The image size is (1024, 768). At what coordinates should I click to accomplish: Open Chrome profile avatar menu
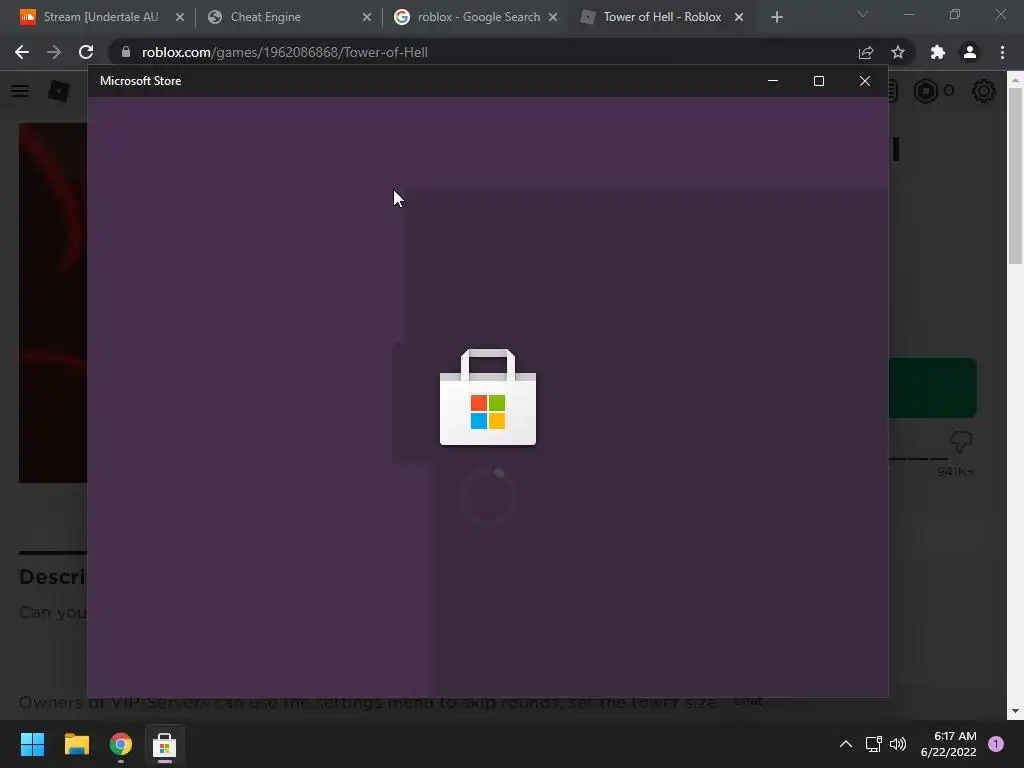point(970,52)
